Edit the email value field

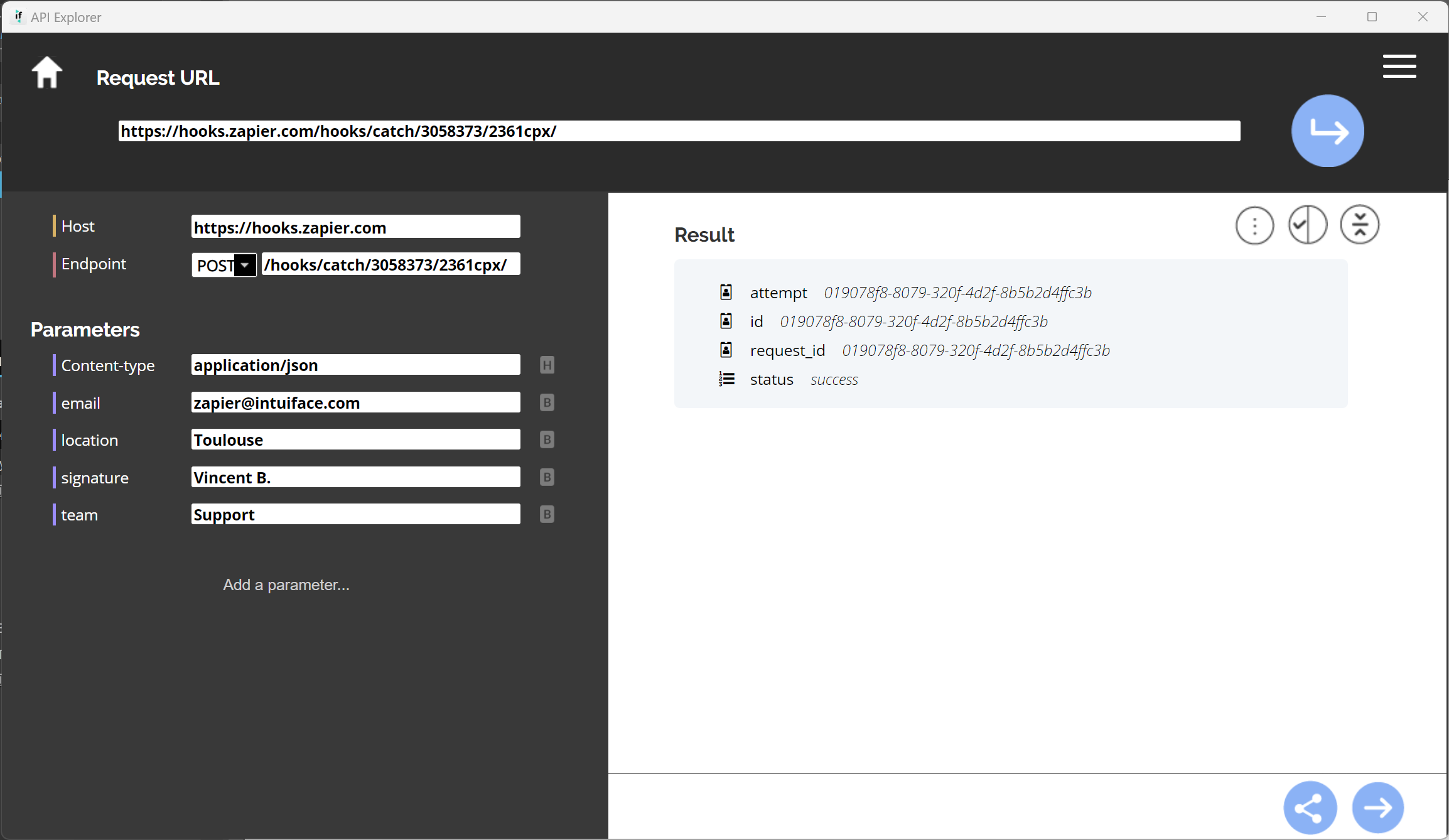pos(355,402)
